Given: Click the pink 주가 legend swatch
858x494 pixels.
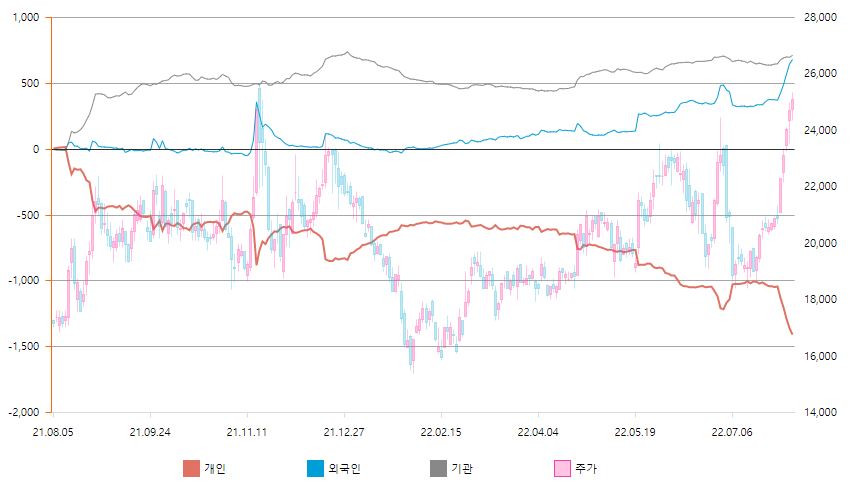Looking at the screenshot, I should point(561,468).
